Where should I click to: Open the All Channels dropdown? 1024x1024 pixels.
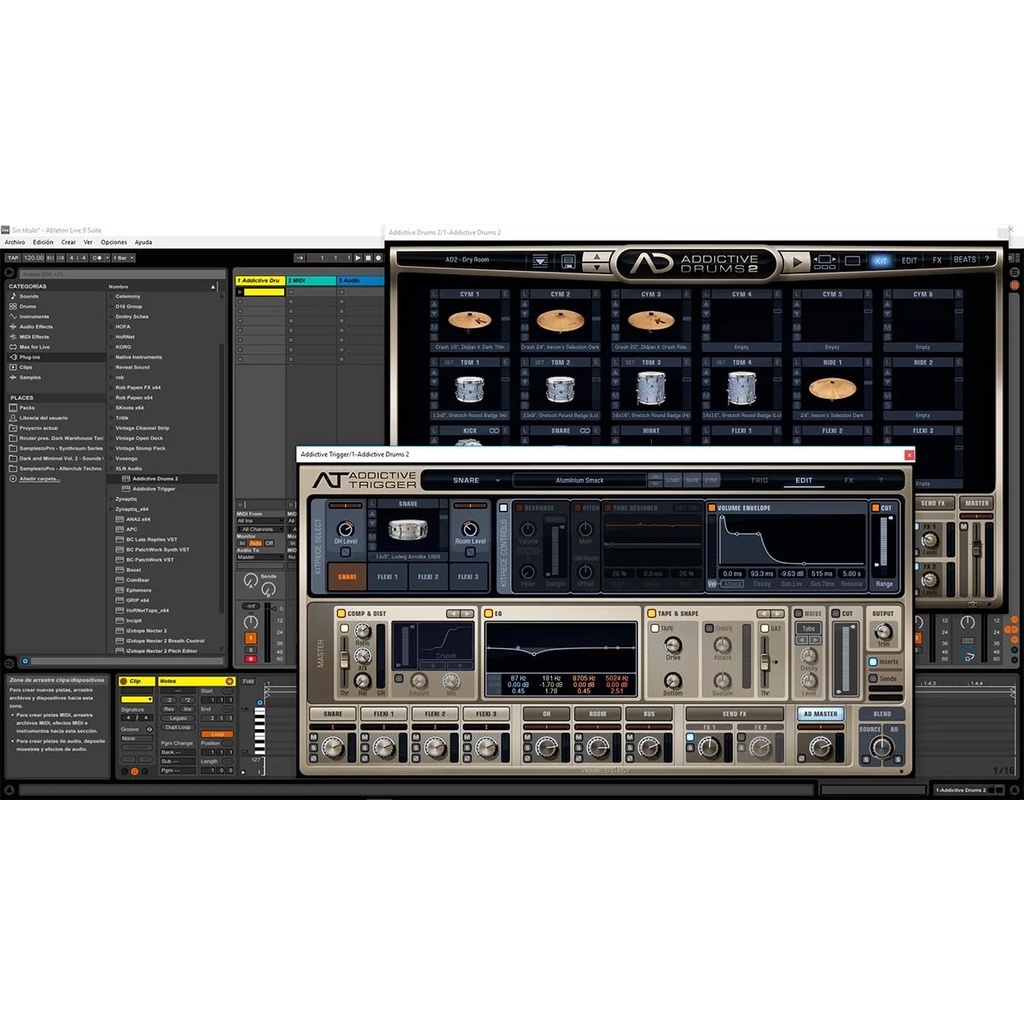tap(260, 529)
